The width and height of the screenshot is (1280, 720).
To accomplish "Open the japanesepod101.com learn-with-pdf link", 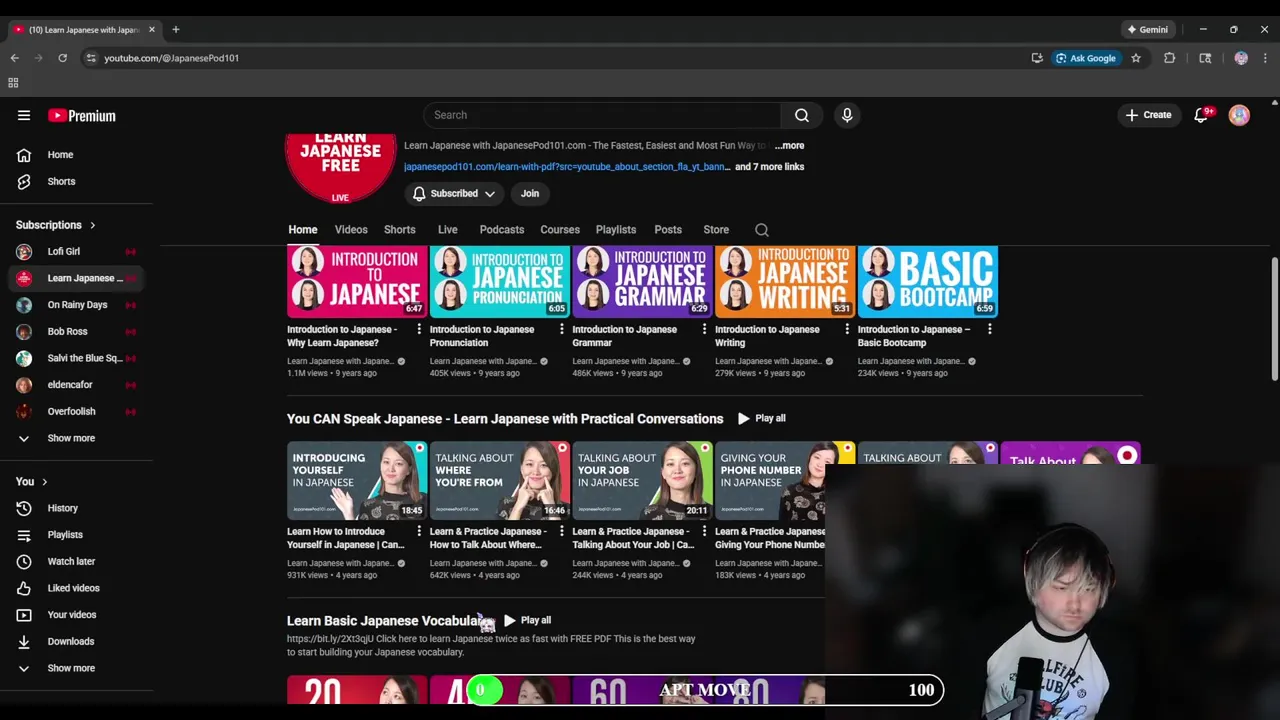I will tap(567, 167).
